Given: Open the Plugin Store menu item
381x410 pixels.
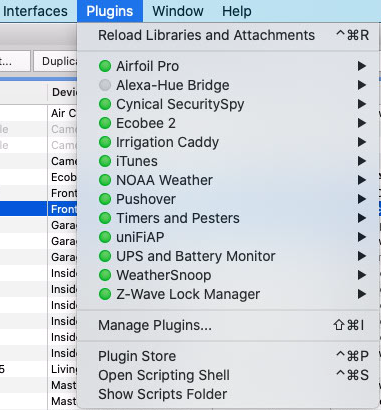Looking at the screenshot, I should pyautogui.click(x=228, y=356).
